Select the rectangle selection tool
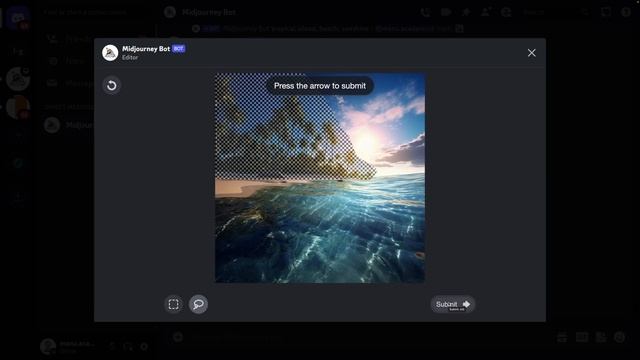This screenshot has width=640, height=360. pos(173,304)
